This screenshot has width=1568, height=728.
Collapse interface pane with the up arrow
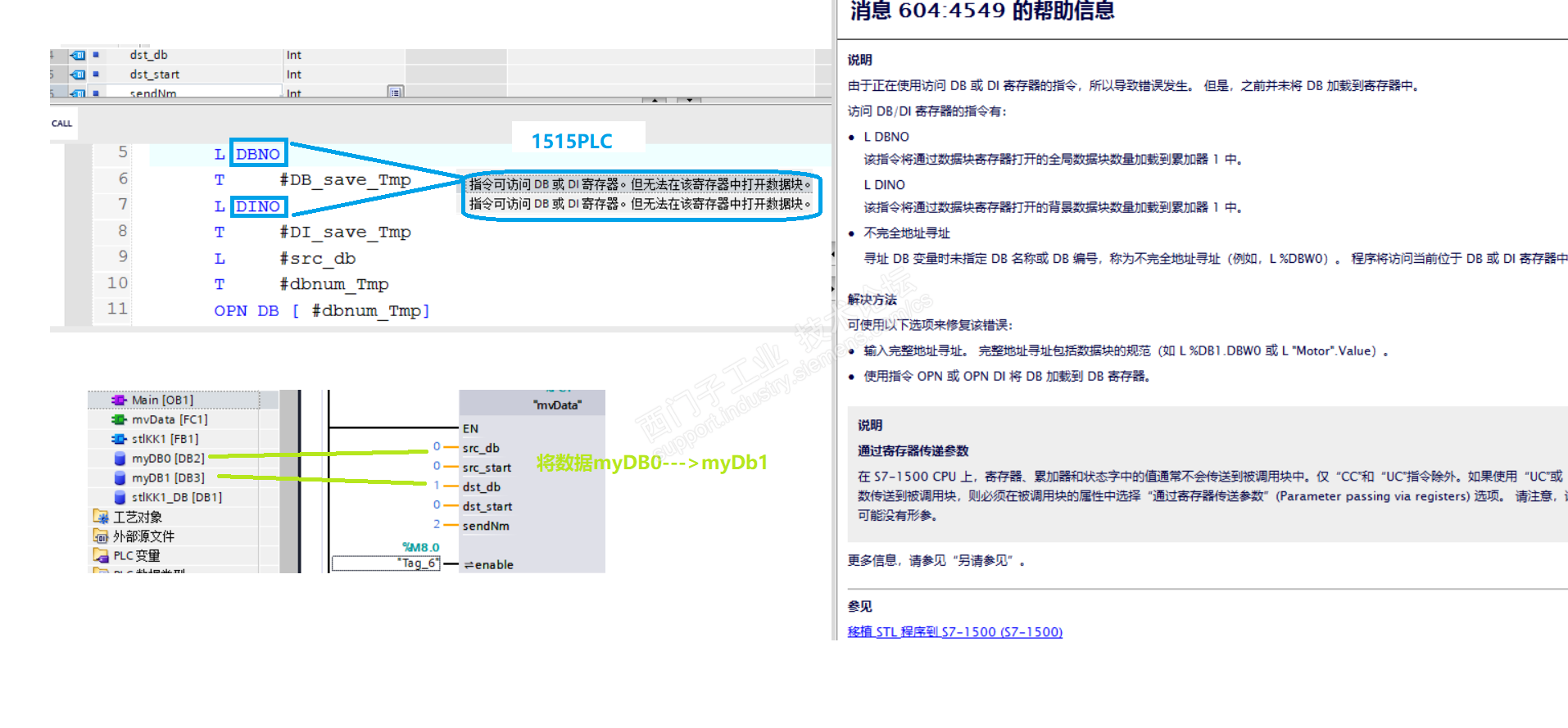coord(654,100)
